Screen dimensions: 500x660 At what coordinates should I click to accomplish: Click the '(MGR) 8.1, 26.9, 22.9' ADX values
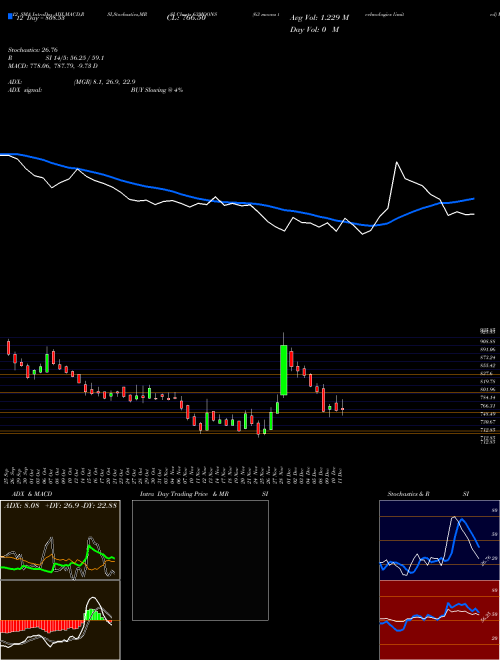pyautogui.click(x=104, y=82)
